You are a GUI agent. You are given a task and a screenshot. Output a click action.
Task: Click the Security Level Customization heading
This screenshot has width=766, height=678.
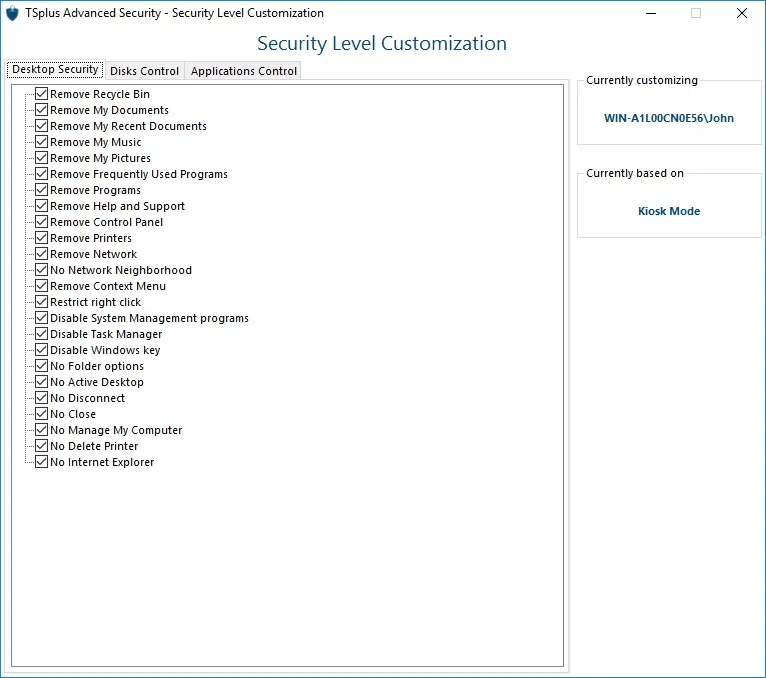tap(382, 43)
